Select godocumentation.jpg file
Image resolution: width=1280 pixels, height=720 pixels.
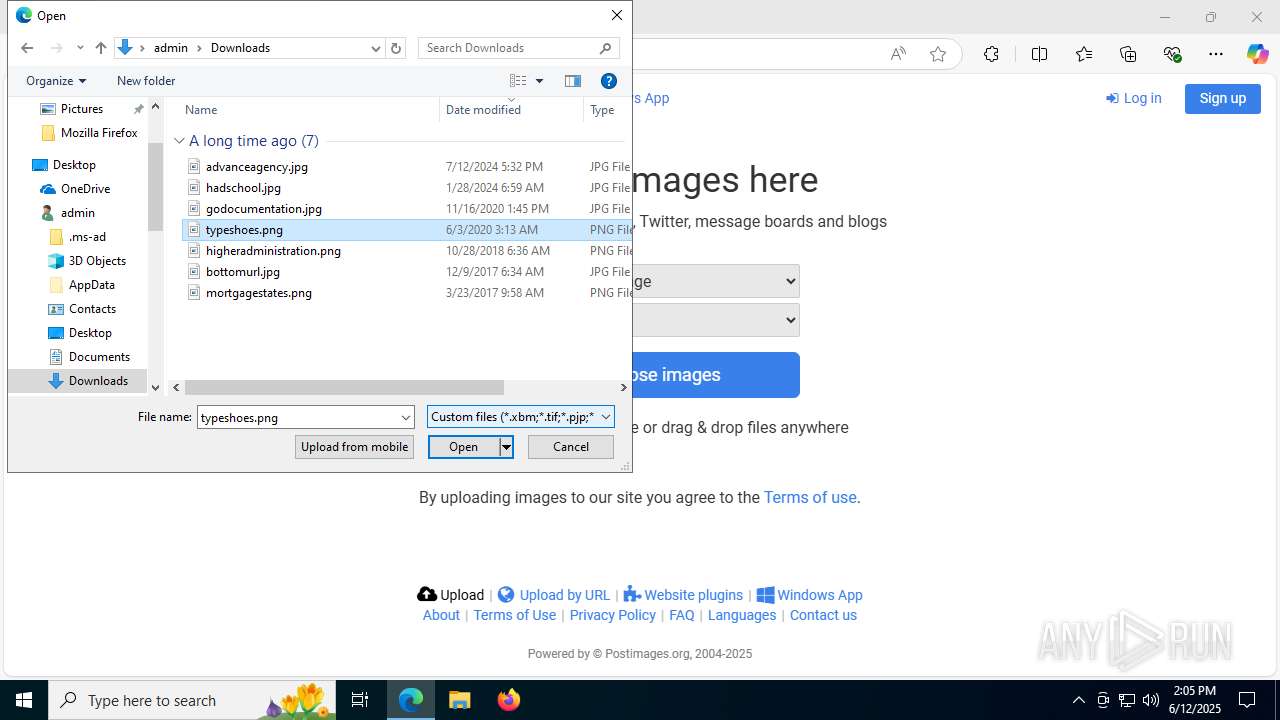[264, 209]
